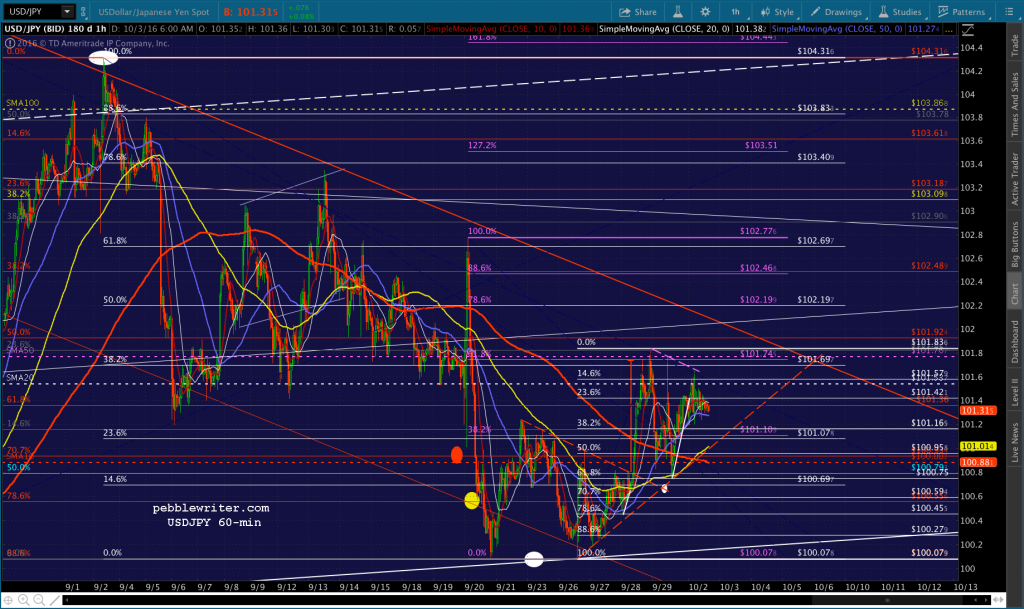Viewport: 1024px width, 609px height.
Task: Click the $104.31 Fibonacci level label
Action: point(816,51)
